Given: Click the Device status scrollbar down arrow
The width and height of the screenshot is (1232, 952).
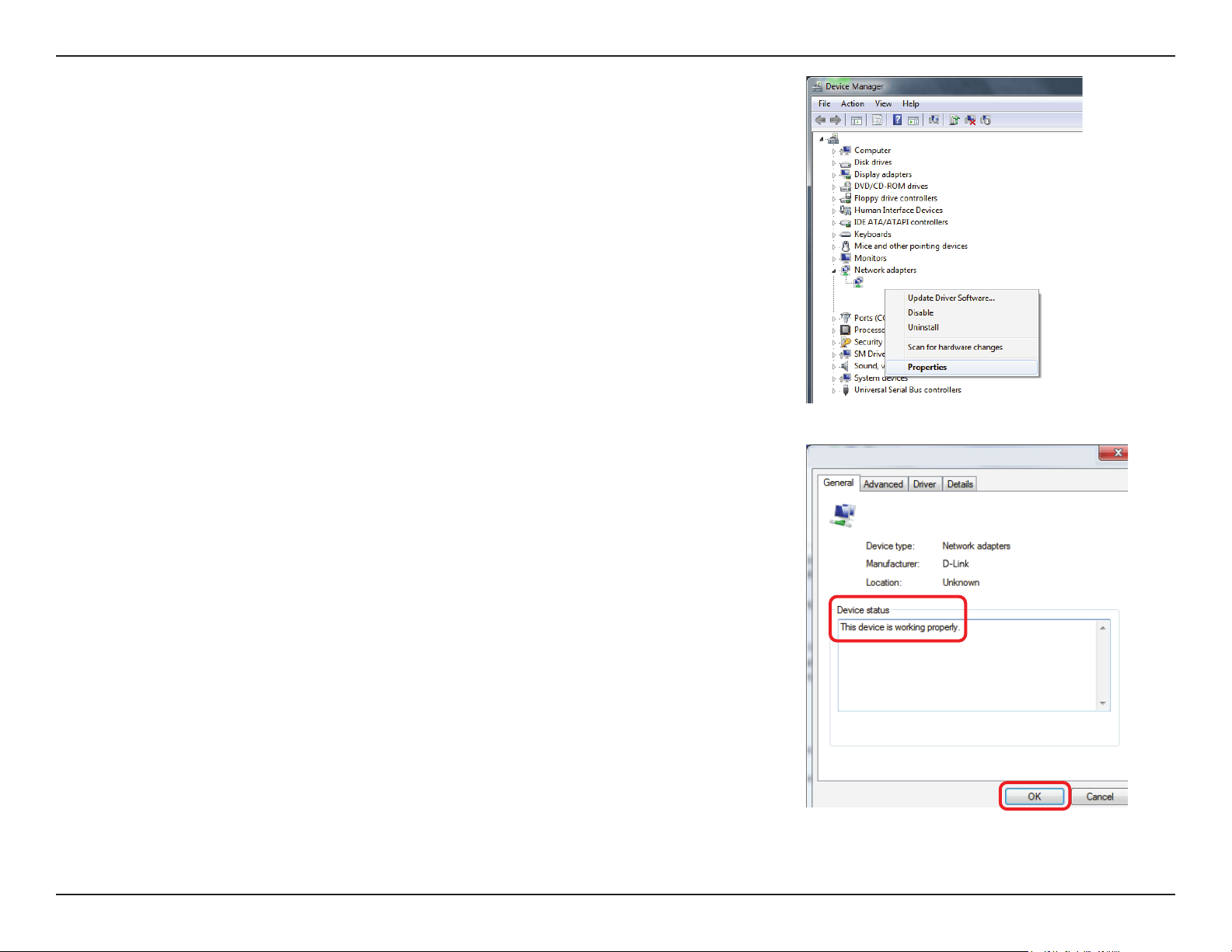Looking at the screenshot, I should coord(1103,703).
